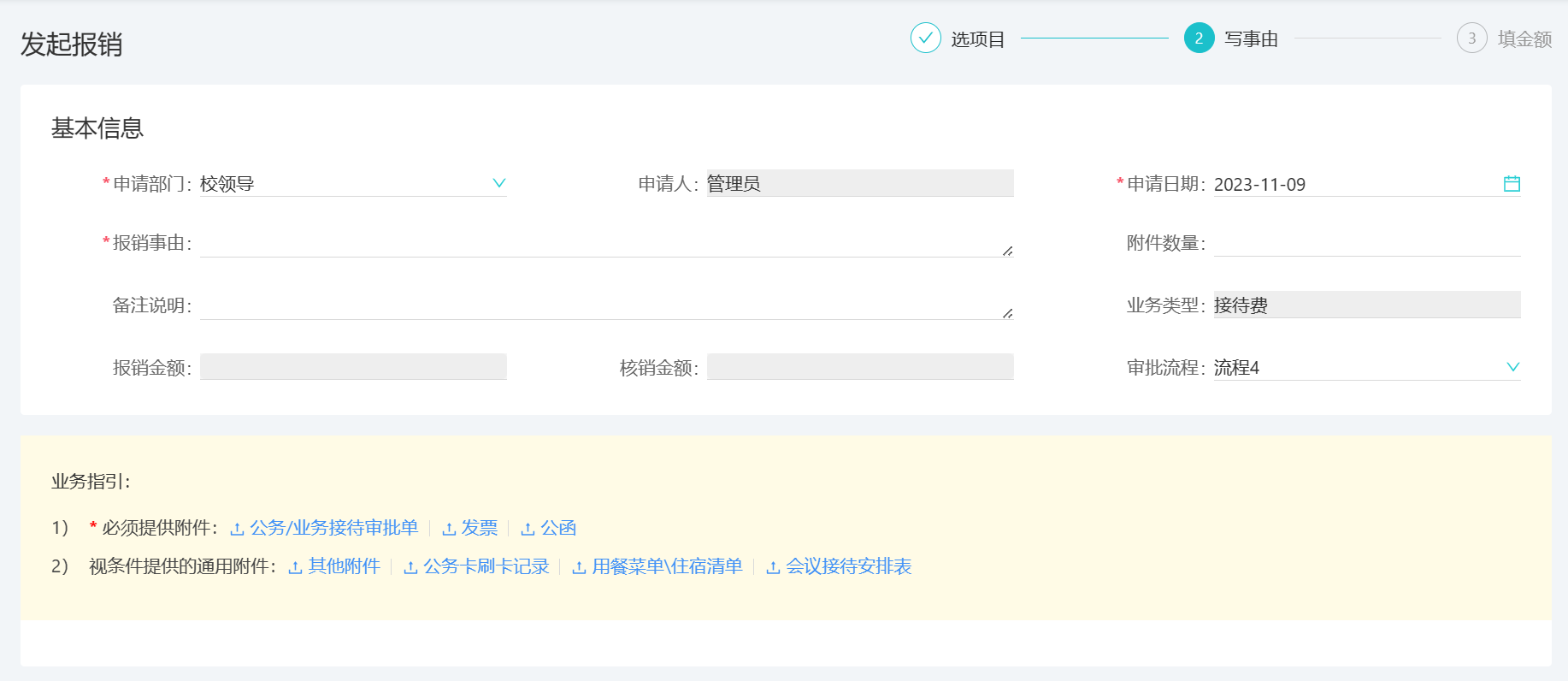Focus the 备注说明 text area
The height and width of the screenshot is (681, 1568).
point(606,305)
